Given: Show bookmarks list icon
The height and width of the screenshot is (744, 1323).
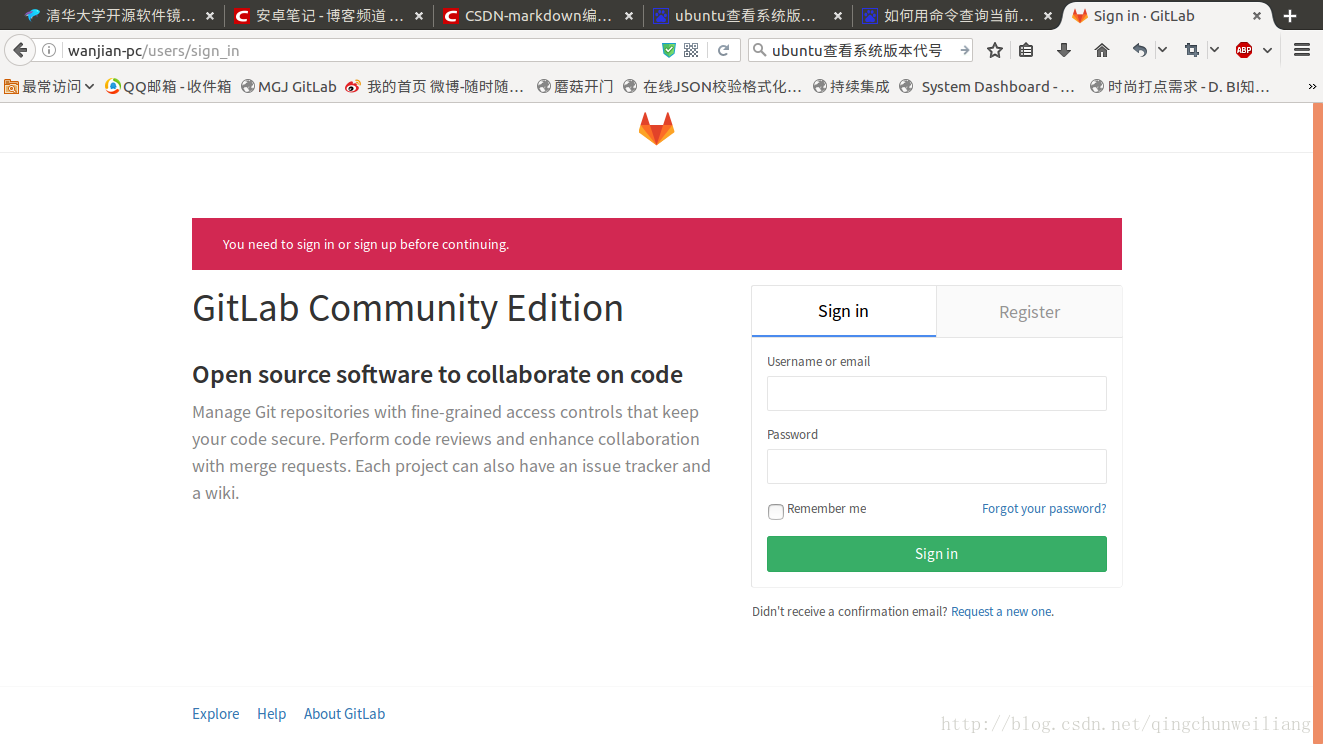Looking at the screenshot, I should pos(1026,50).
